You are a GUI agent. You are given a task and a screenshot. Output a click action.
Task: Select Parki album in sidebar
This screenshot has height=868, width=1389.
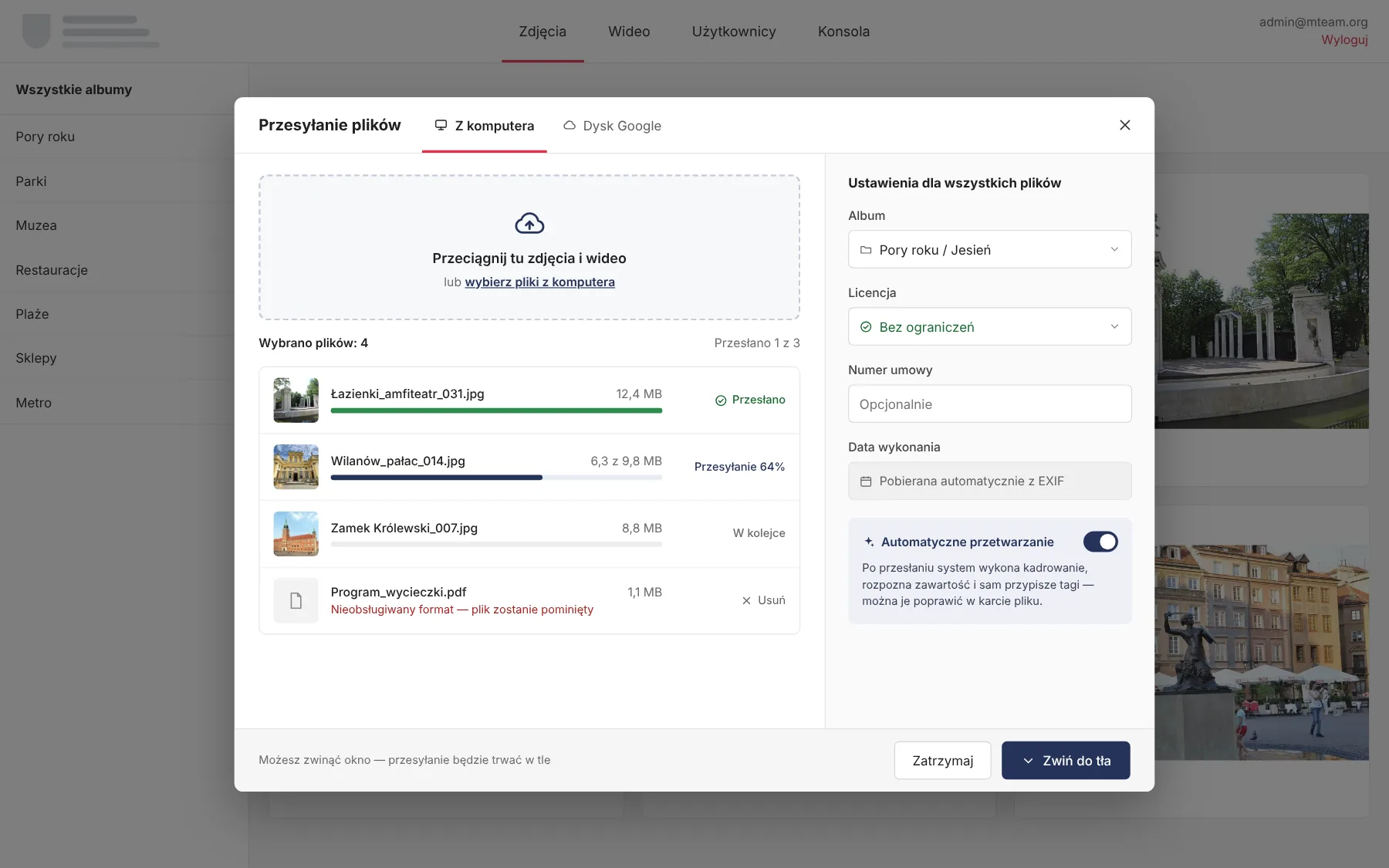[x=123, y=181]
